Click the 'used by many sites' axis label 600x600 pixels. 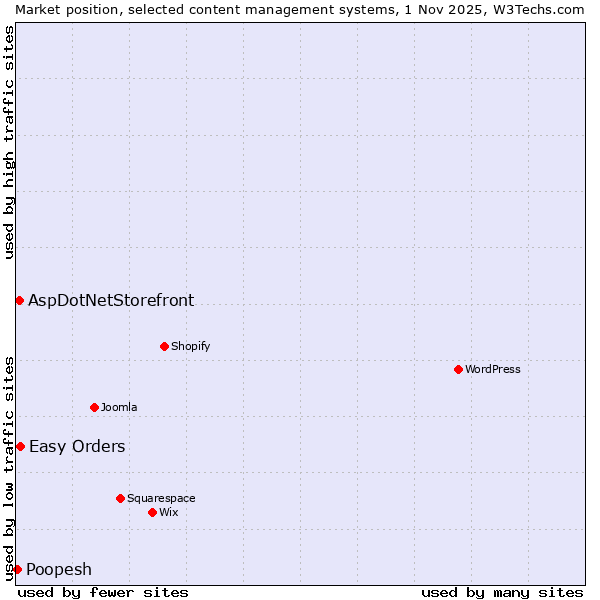pyautogui.click(x=502, y=592)
